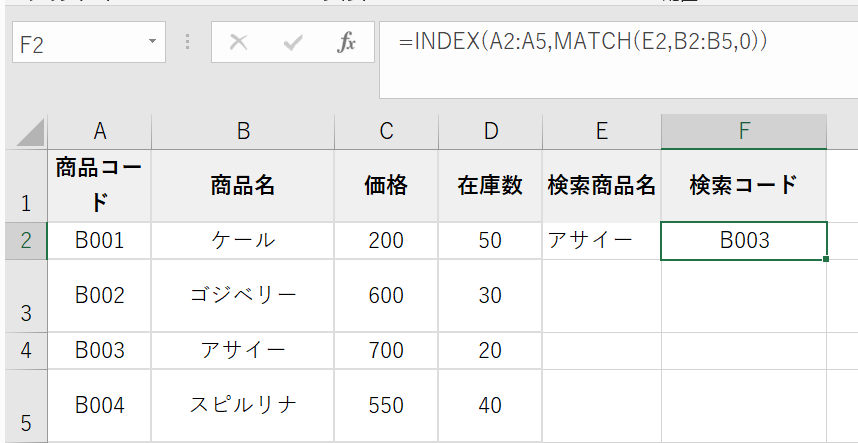Open the Insert Function fx dialog
The height and width of the screenshot is (443, 858).
tap(346, 43)
